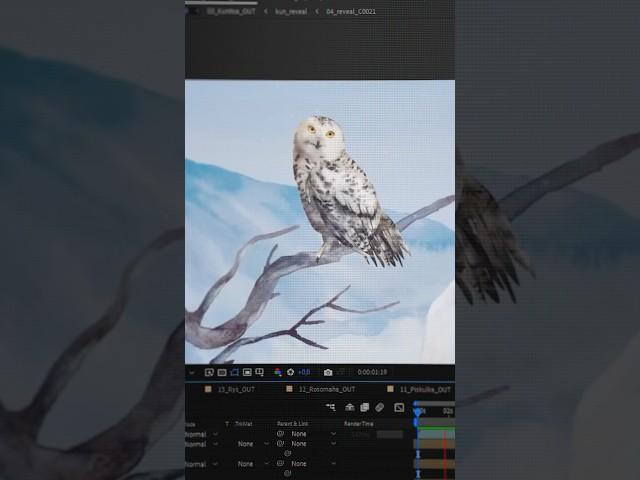This screenshot has width=640, height=480.
Task: Click the TrkMat column header
Action: click(244, 424)
